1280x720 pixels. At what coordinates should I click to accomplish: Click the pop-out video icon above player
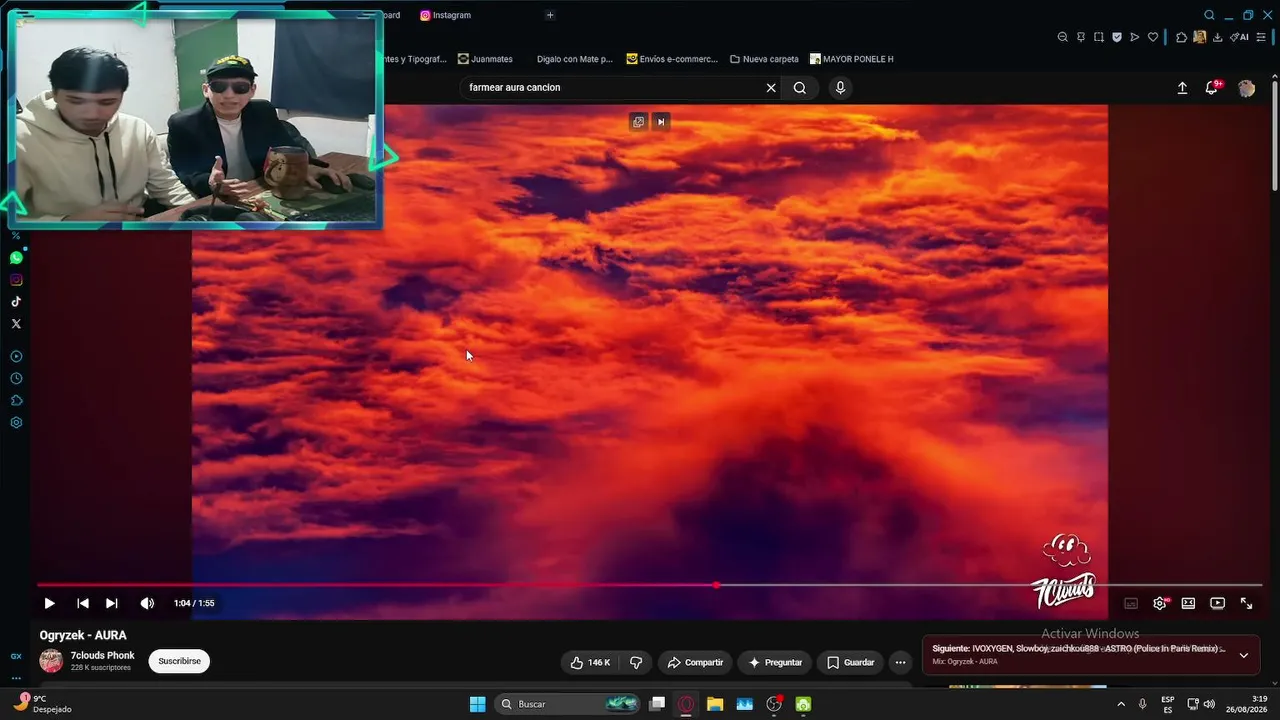point(638,122)
